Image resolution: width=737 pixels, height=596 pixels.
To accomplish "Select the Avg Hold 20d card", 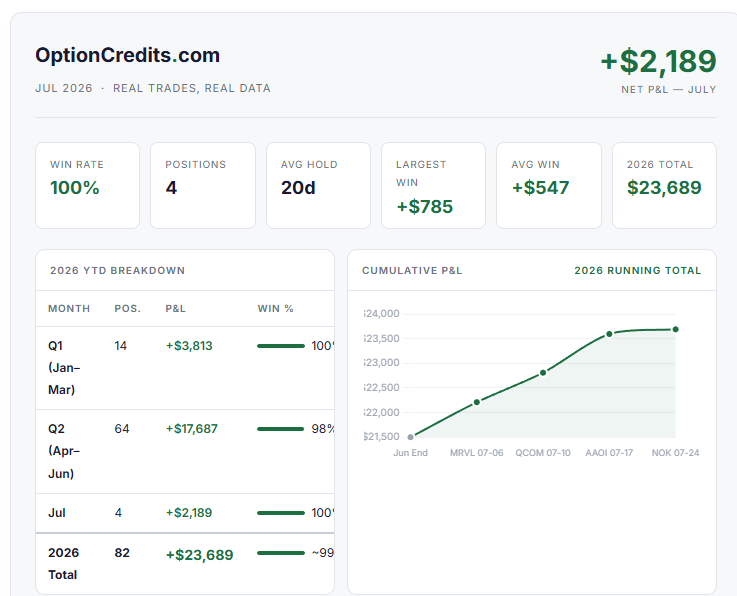I will pyautogui.click(x=318, y=186).
